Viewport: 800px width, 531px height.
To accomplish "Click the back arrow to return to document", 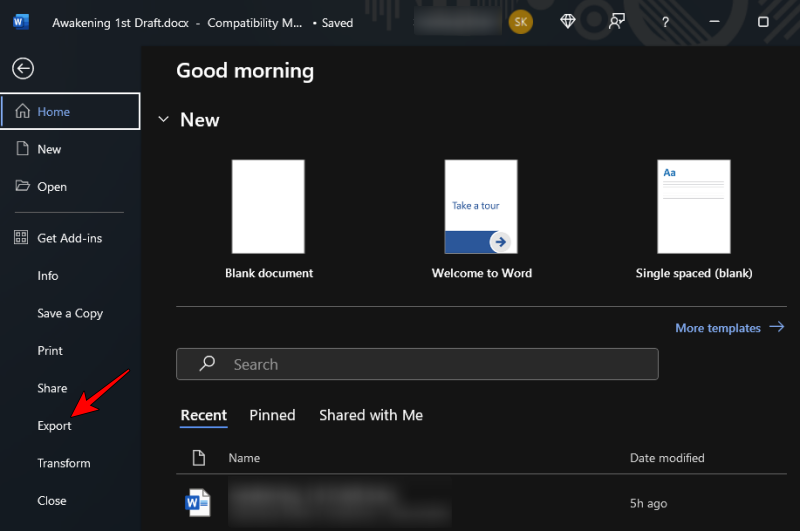I will pos(22,68).
